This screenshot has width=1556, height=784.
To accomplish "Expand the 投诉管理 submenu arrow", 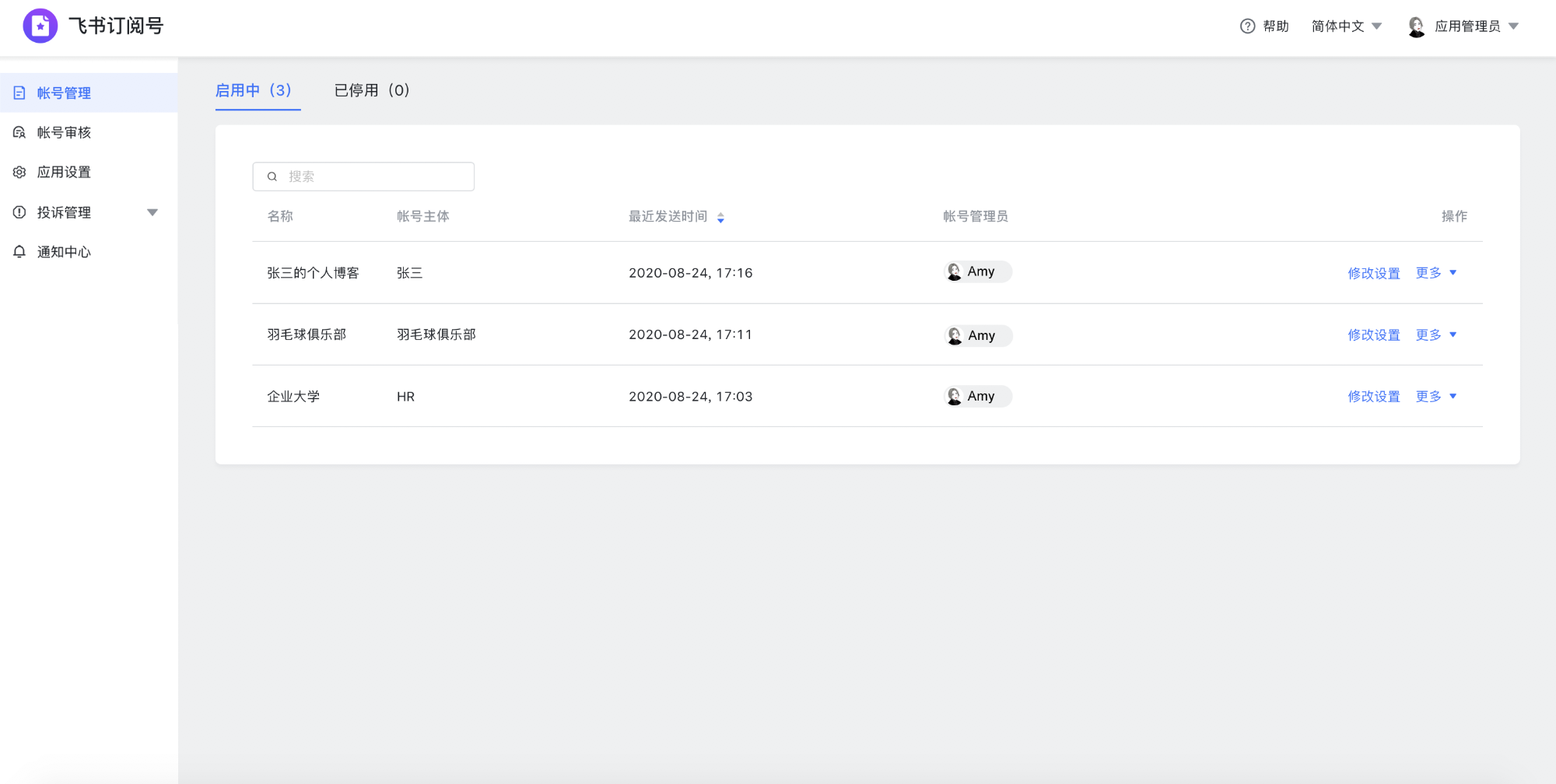I will pyautogui.click(x=152, y=212).
